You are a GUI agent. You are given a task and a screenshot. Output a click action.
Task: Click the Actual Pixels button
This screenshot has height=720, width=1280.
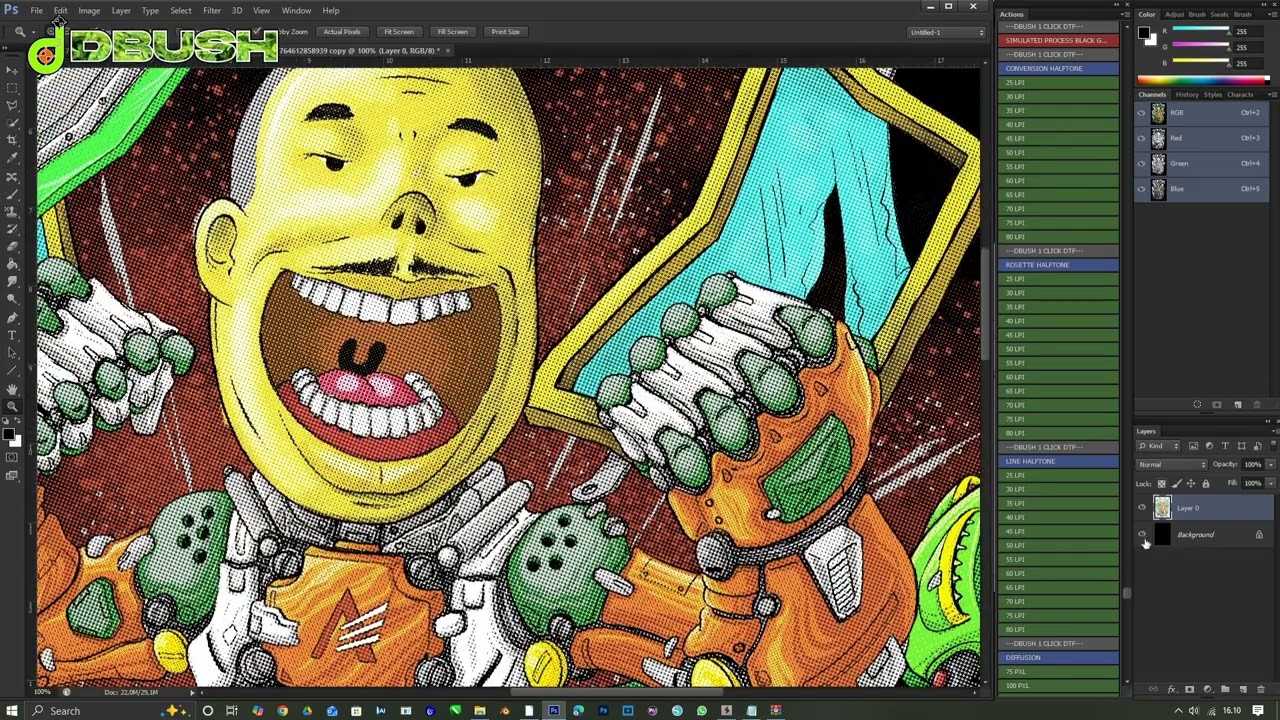click(x=341, y=32)
